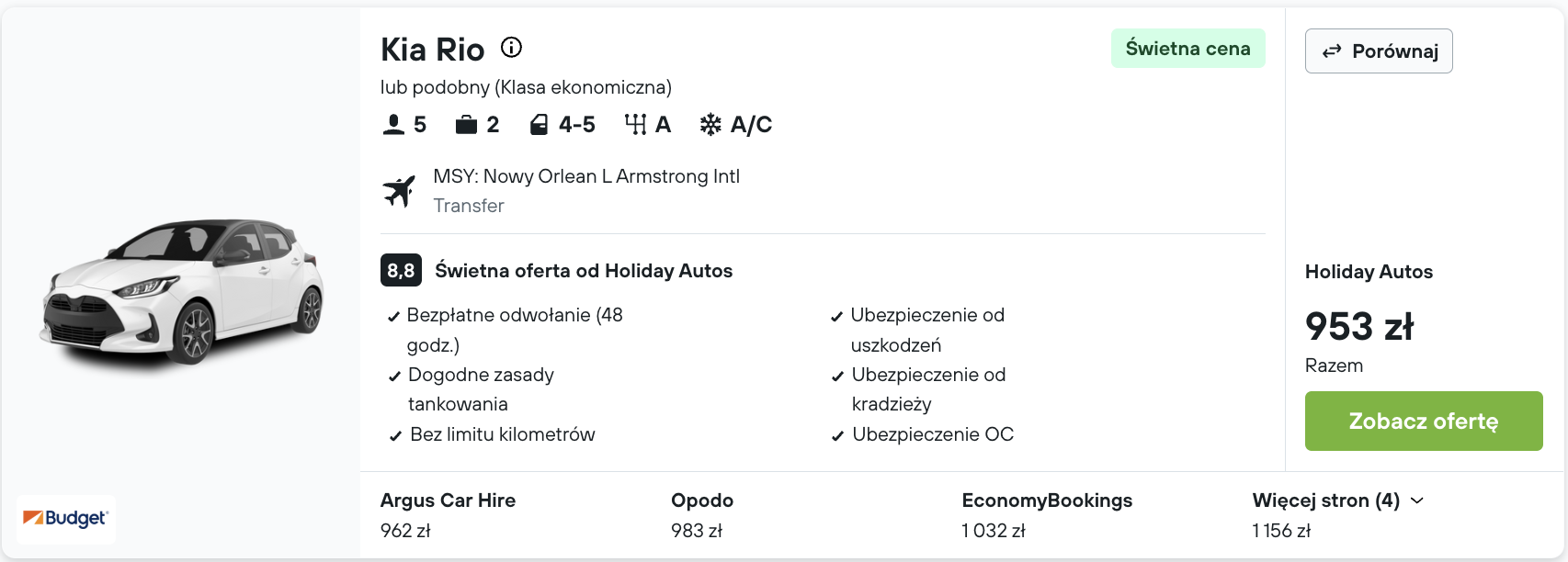This screenshot has height=562, width=1568.
Task: Click the white Kia Rio car image
Action: tap(182, 296)
